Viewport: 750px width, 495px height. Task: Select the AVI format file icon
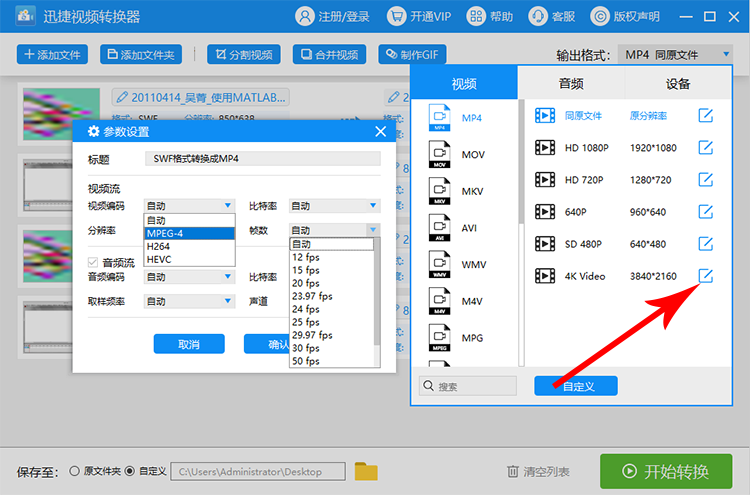(440, 228)
